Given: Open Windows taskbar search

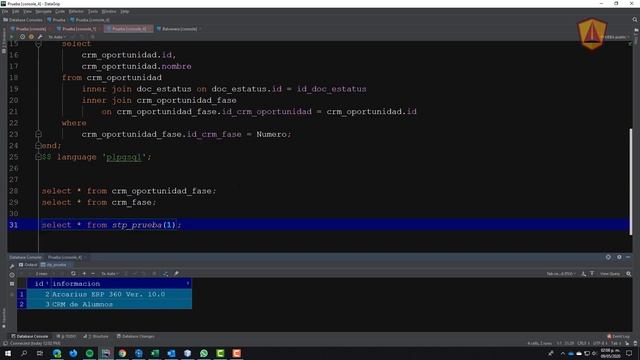Looking at the screenshot, I should [x=24, y=353].
